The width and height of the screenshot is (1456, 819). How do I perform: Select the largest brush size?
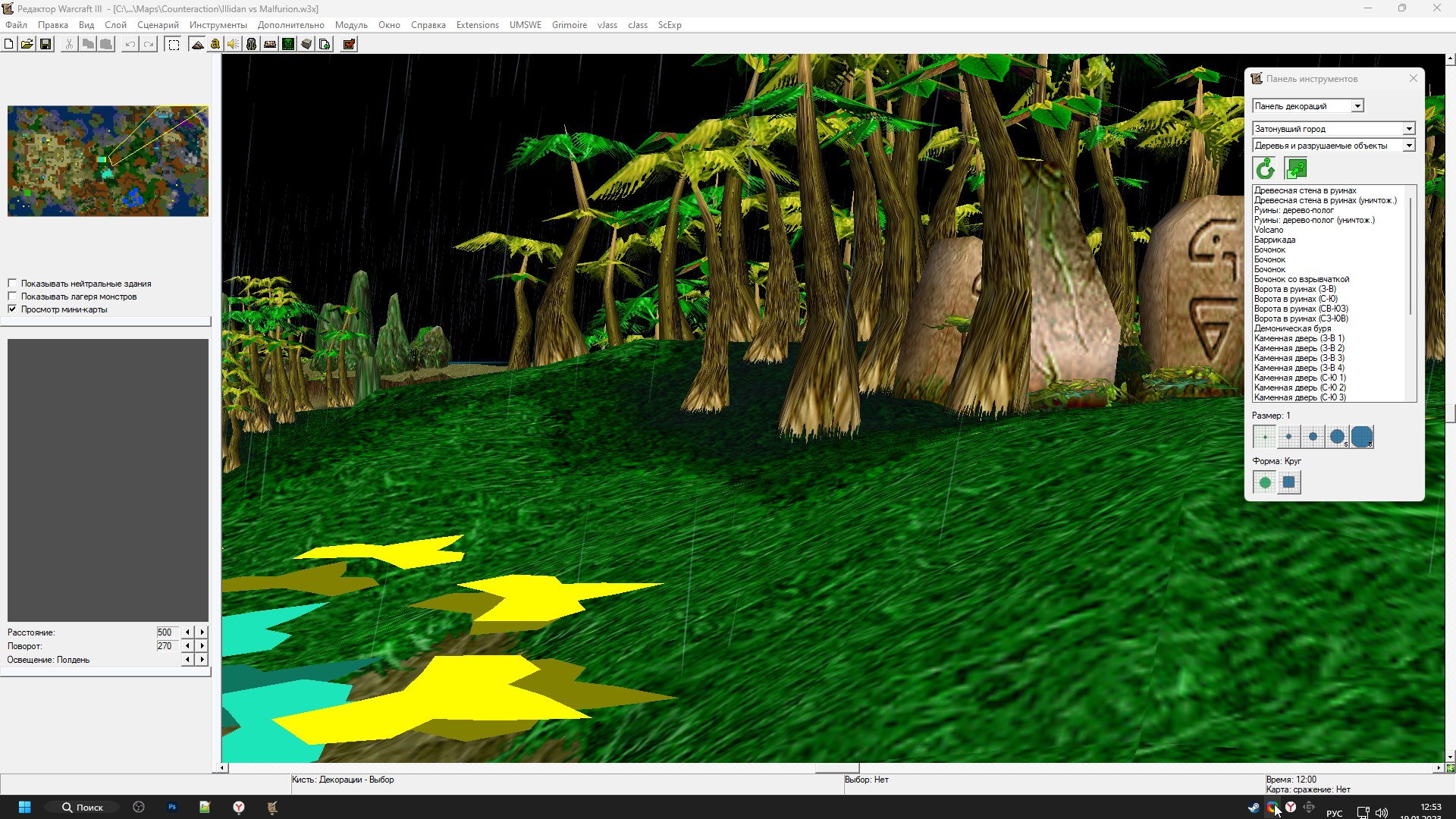click(1362, 437)
